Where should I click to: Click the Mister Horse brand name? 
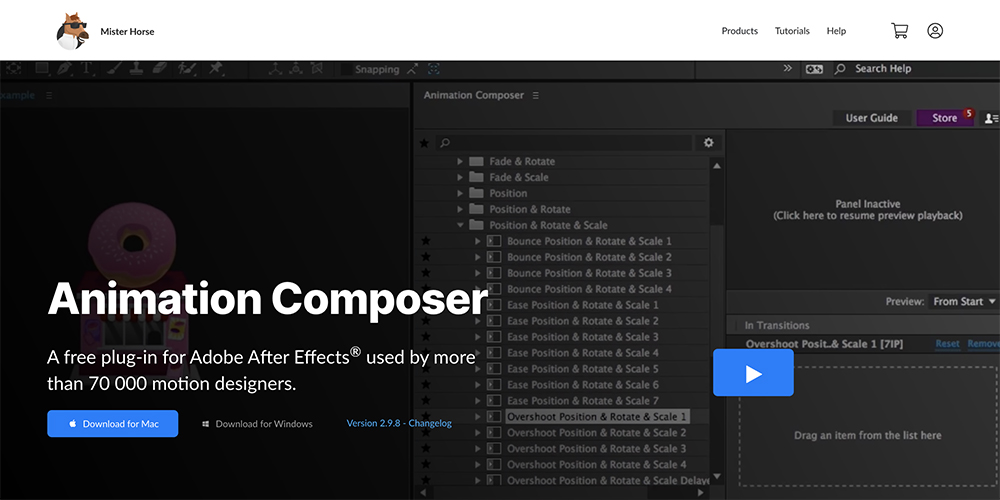127,31
